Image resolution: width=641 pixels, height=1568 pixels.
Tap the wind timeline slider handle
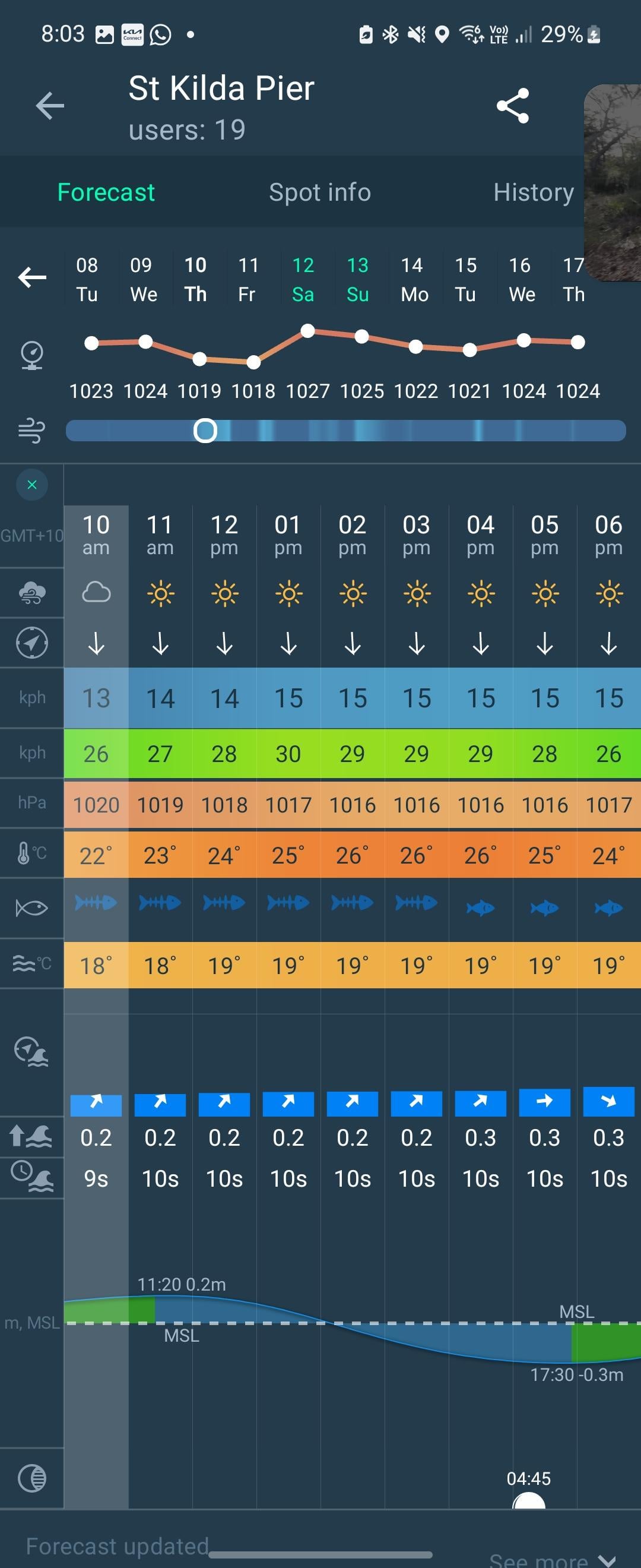pyautogui.click(x=205, y=431)
